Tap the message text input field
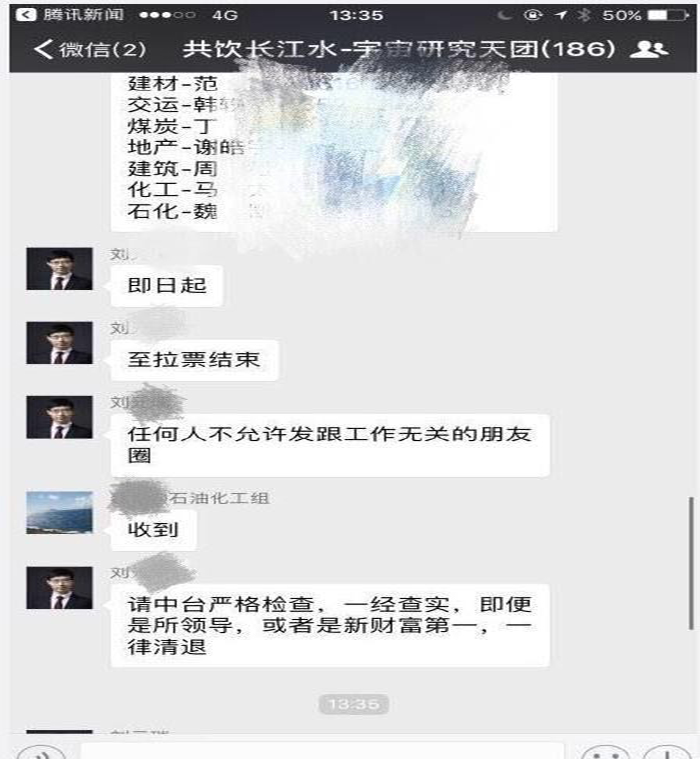The width and height of the screenshot is (700, 759). click(x=322, y=752)
